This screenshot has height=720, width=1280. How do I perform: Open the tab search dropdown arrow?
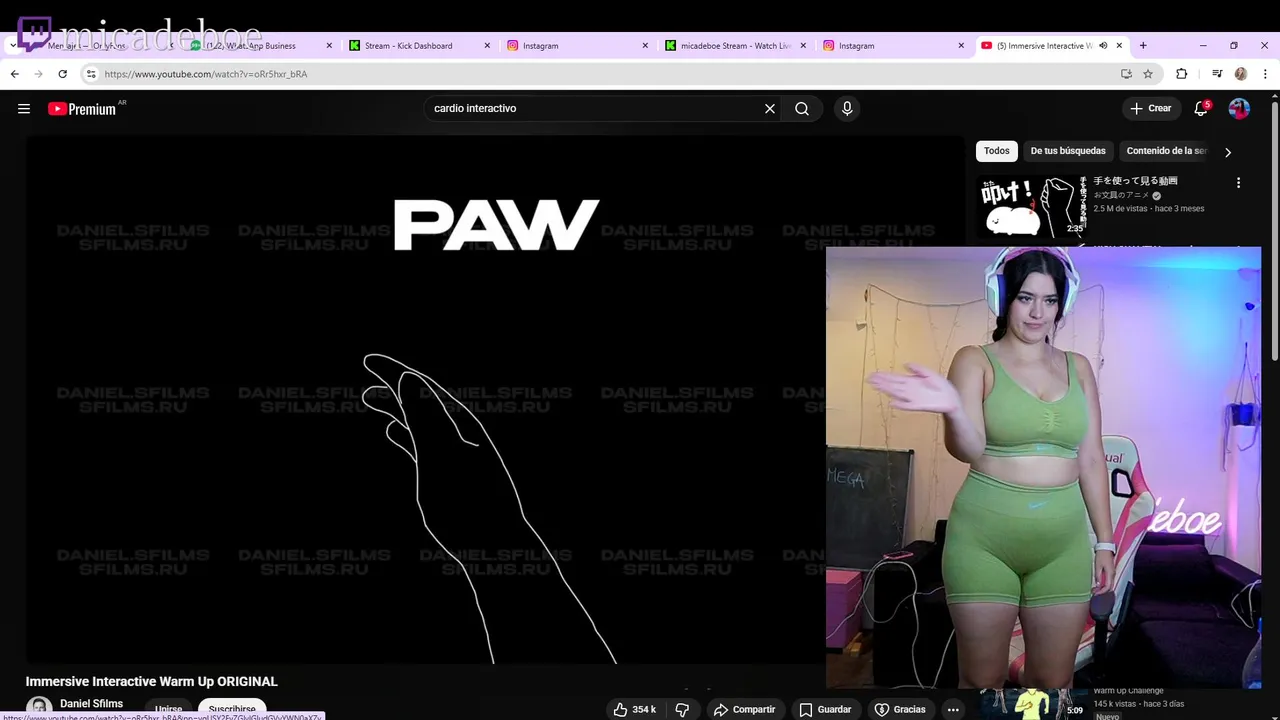(x=13, y=46)
